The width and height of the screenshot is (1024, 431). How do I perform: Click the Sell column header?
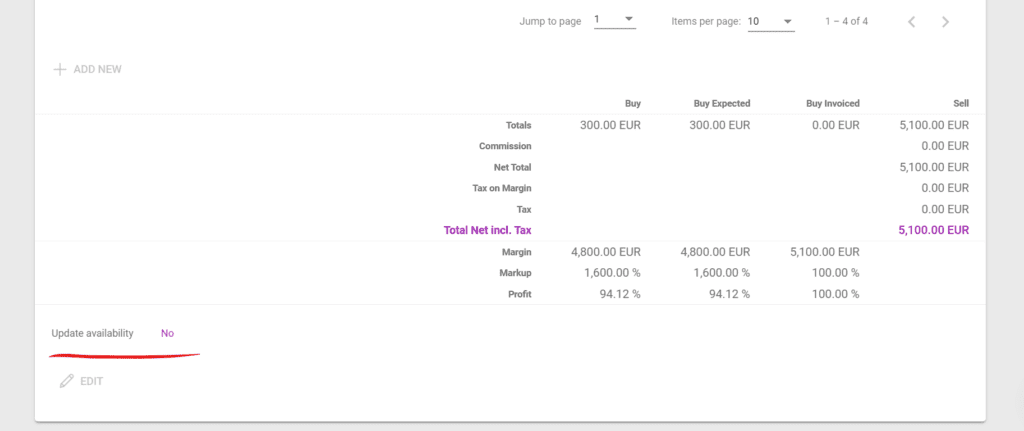[x=960, y=103]
